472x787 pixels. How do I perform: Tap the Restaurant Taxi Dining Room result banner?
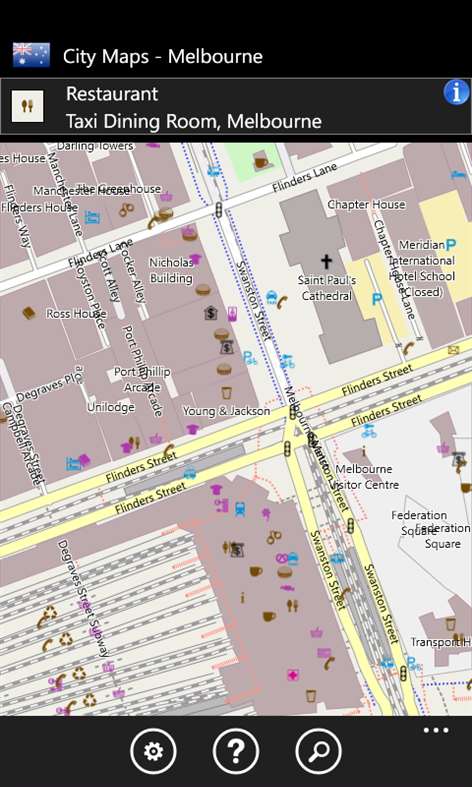[236, 106]
